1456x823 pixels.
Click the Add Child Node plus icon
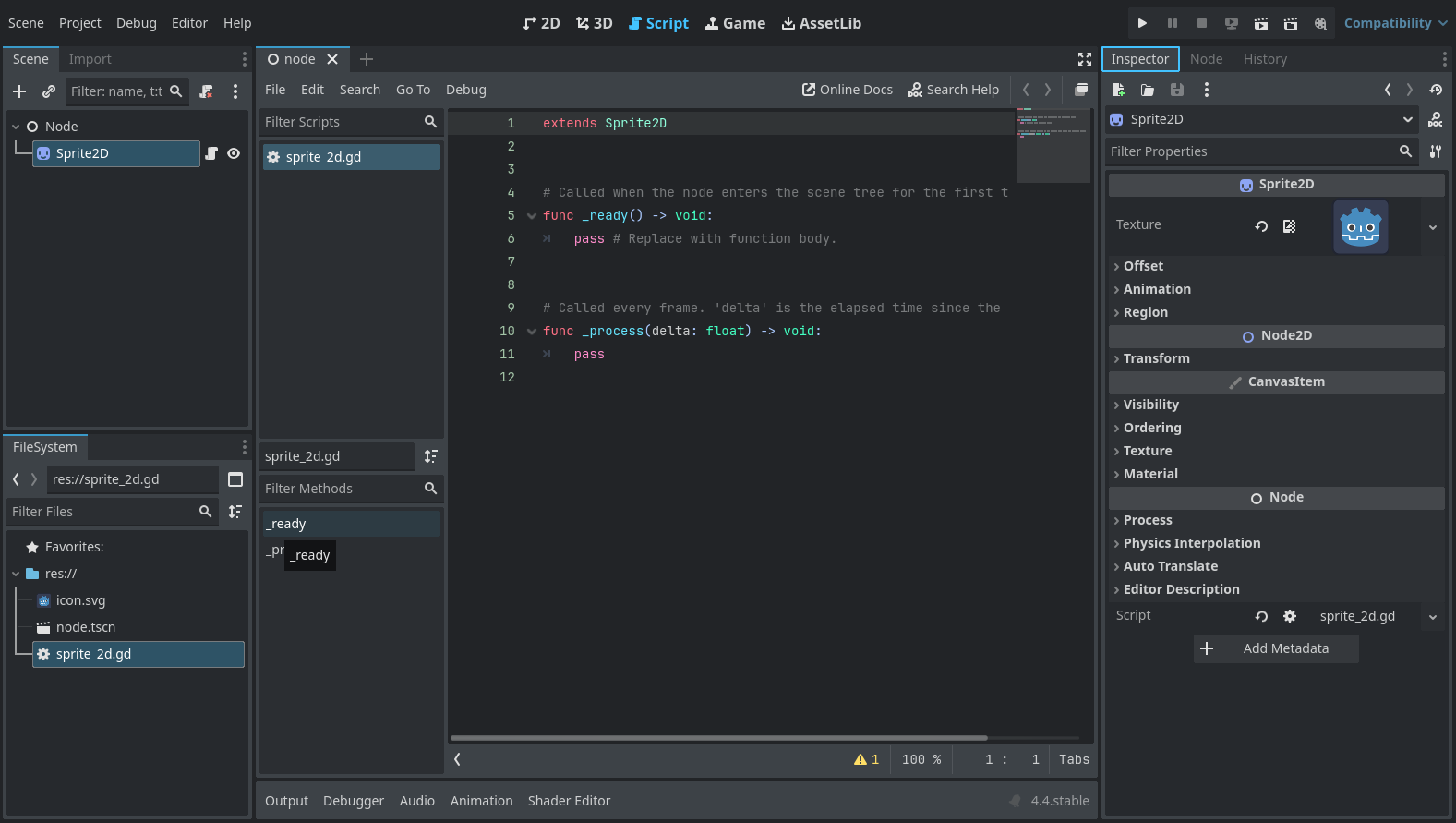coord(19,91)
